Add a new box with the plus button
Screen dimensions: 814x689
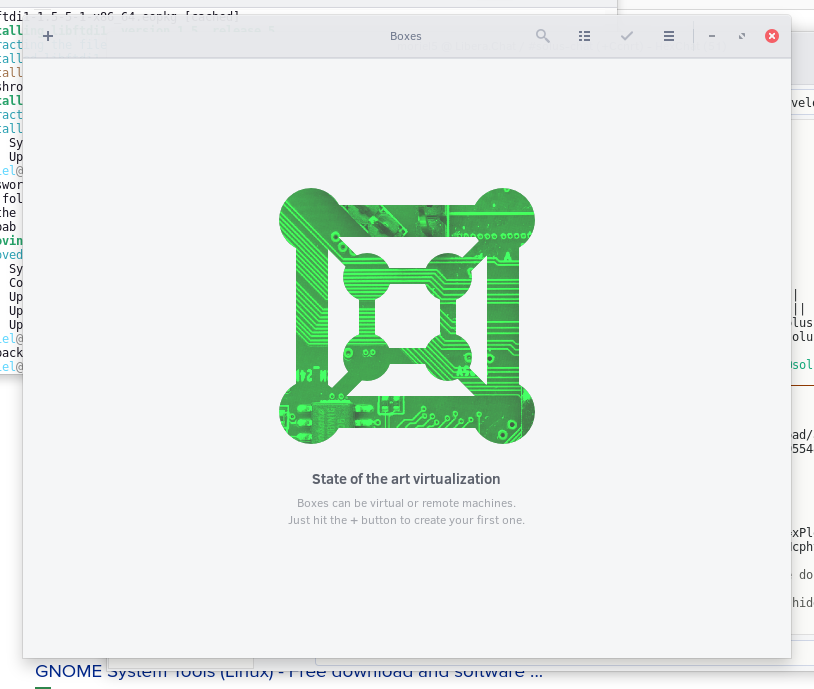click(48, 36)
